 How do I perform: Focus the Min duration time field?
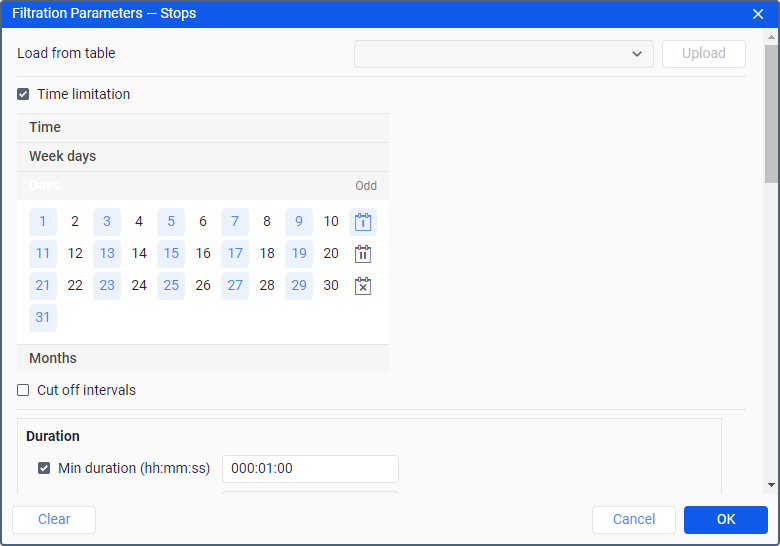[x=310, y=468]
